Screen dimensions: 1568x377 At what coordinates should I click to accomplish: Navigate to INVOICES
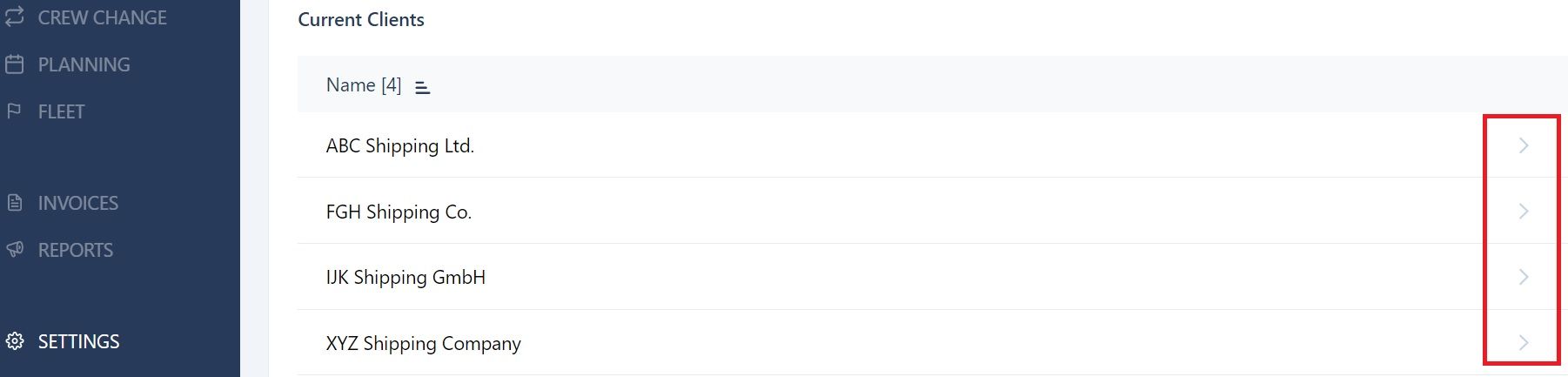point(78,203)
